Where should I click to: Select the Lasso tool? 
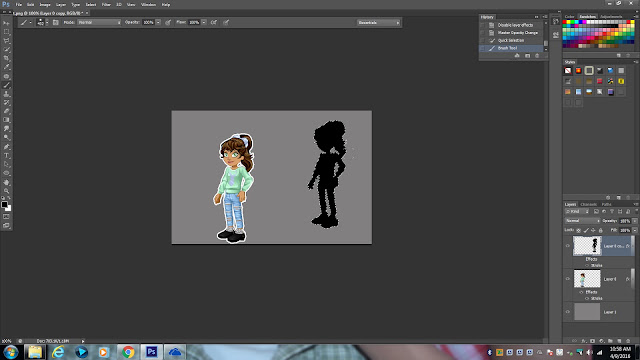click(x=7, y=41)
